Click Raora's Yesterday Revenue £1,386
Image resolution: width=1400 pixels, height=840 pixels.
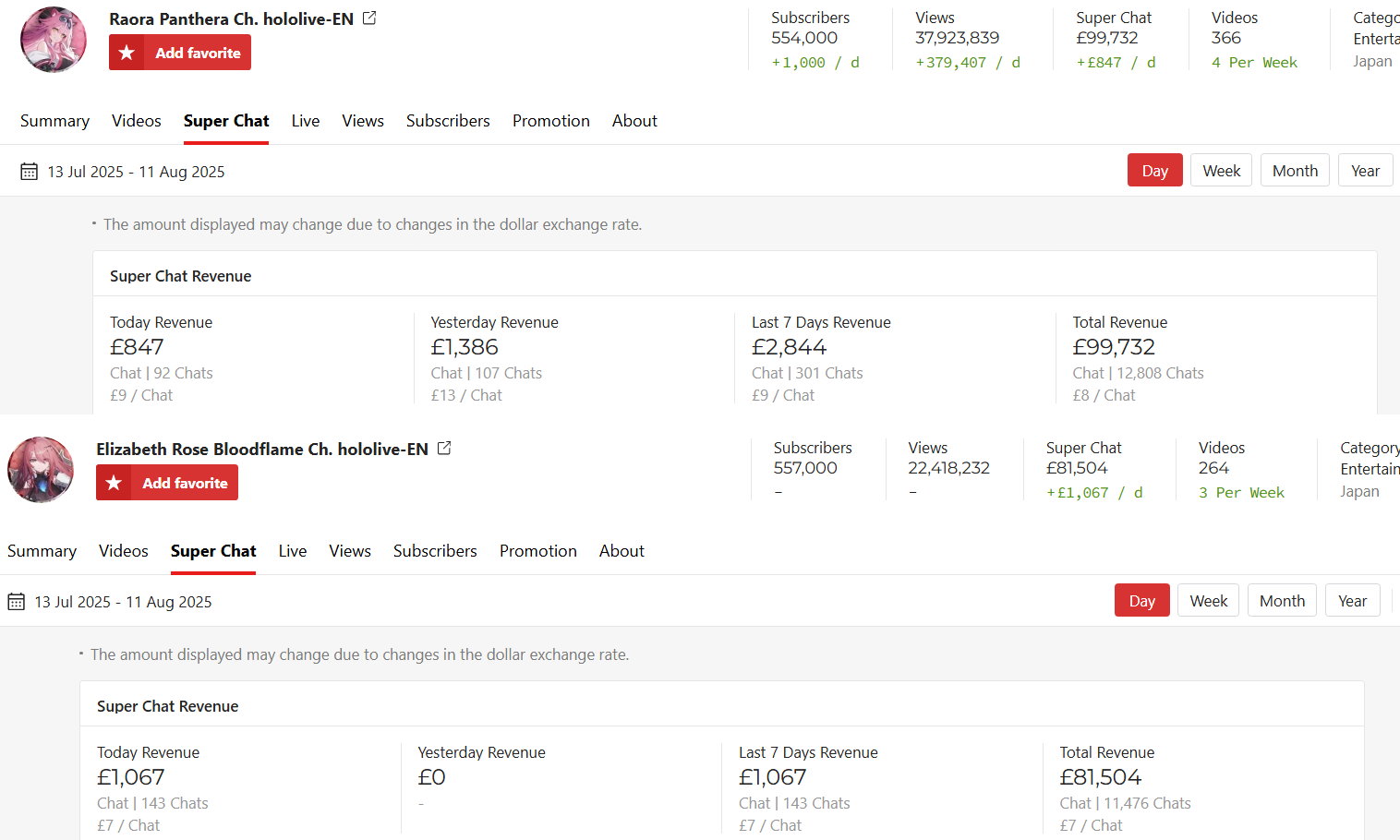pos(465,347)
